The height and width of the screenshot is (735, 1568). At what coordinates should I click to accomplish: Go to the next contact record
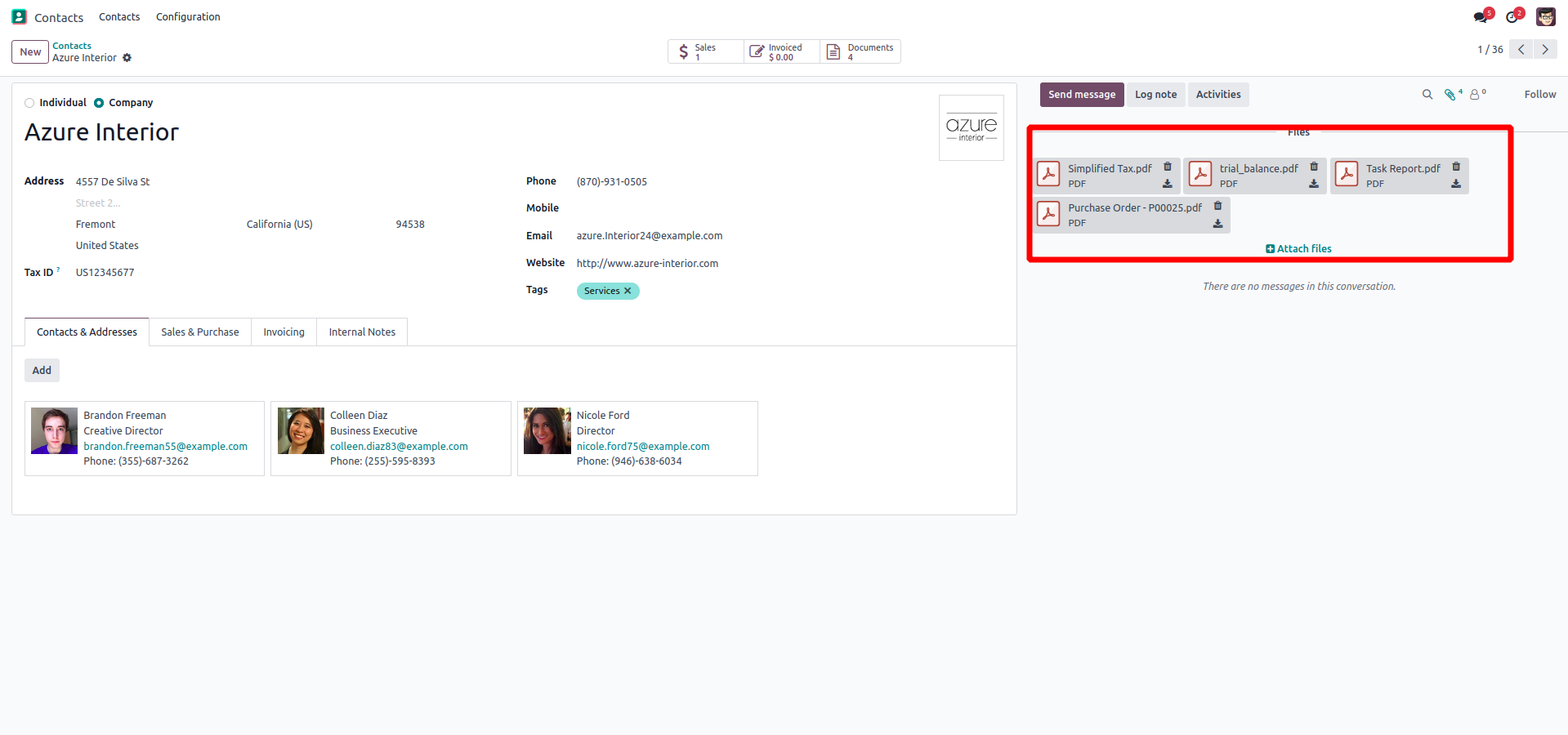1545,50
